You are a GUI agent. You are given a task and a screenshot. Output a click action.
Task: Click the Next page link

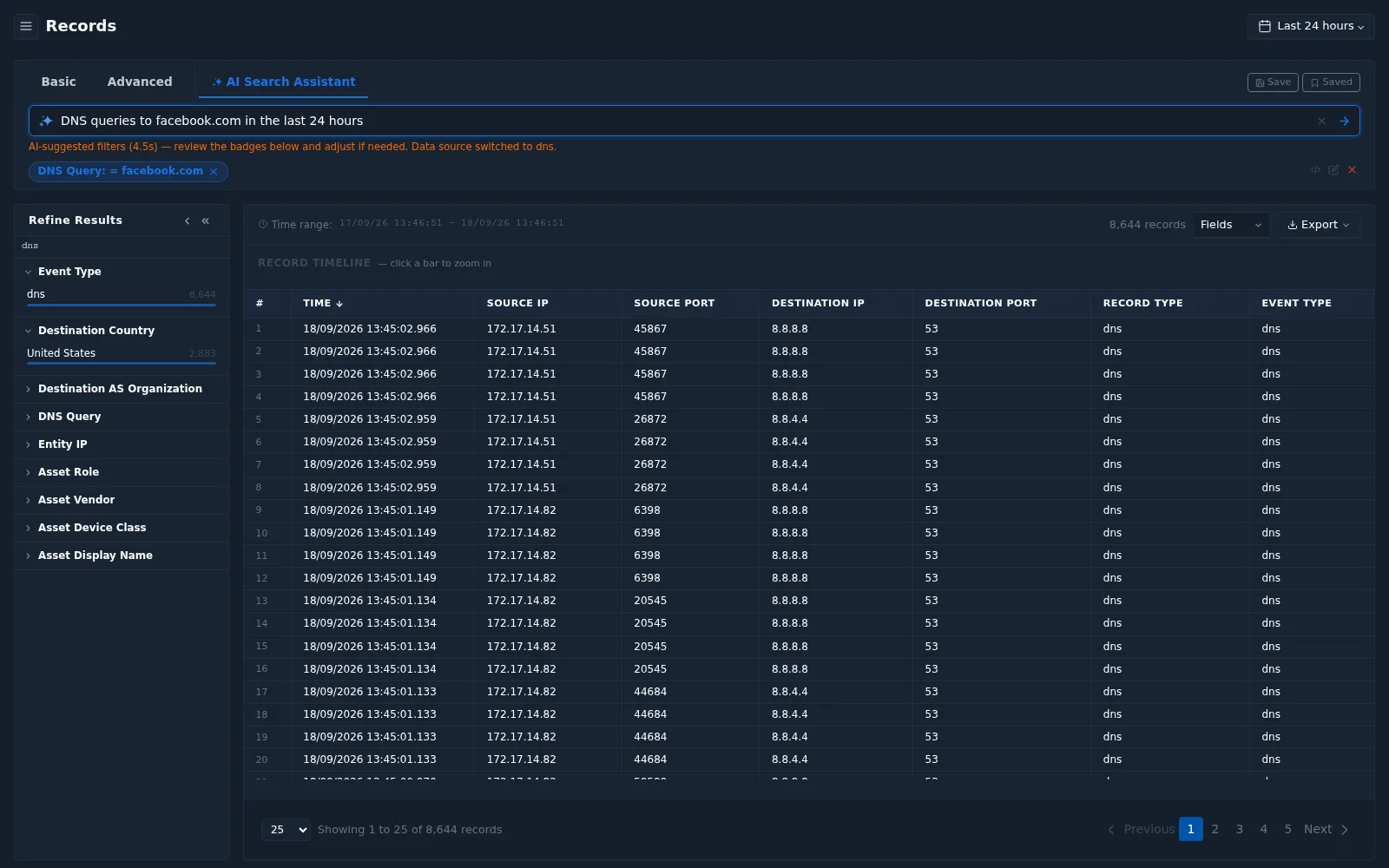click(1326, 830)
